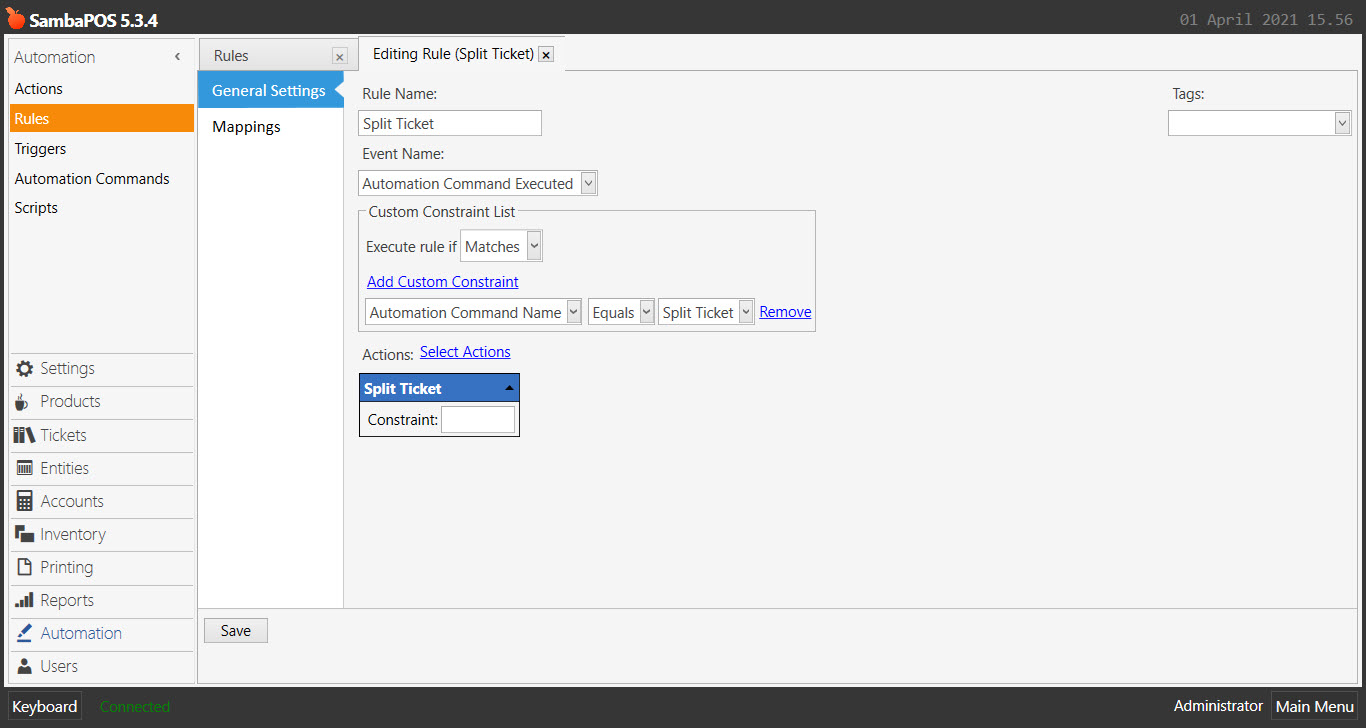Viewport: 1366px width, 728px height.
Task: Select the Products coffee icon
Action: pos(22,402)
